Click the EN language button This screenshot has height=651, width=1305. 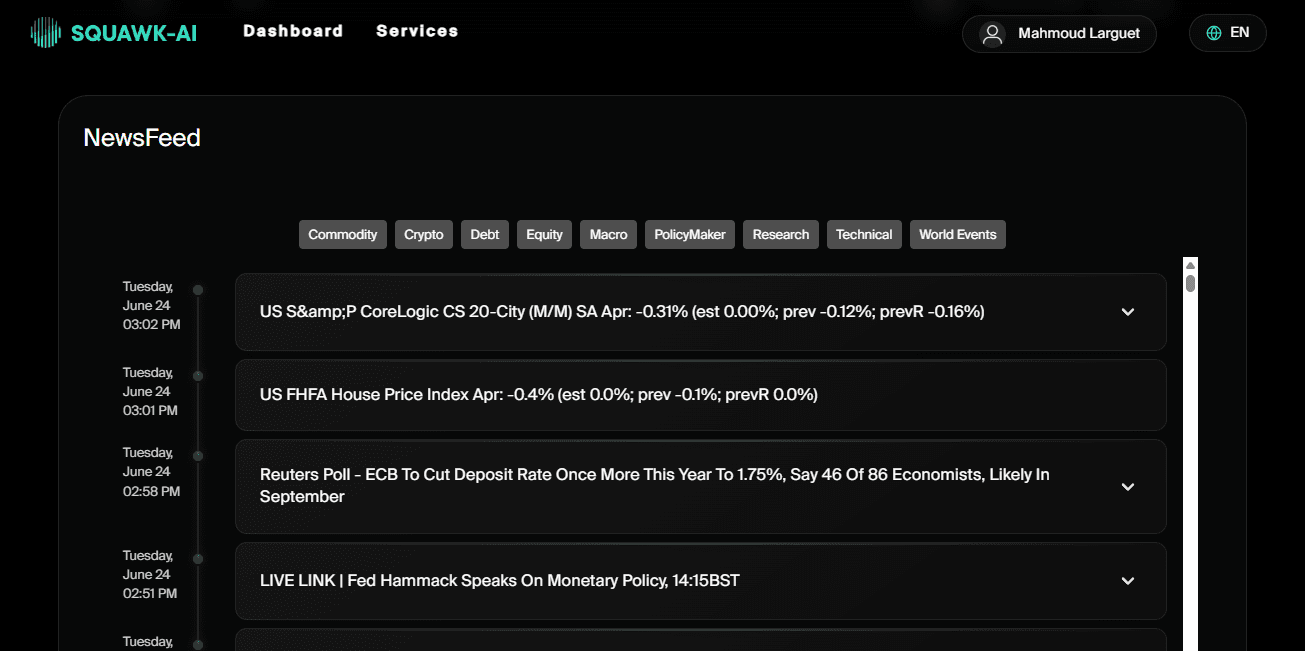click(1227, 32)
